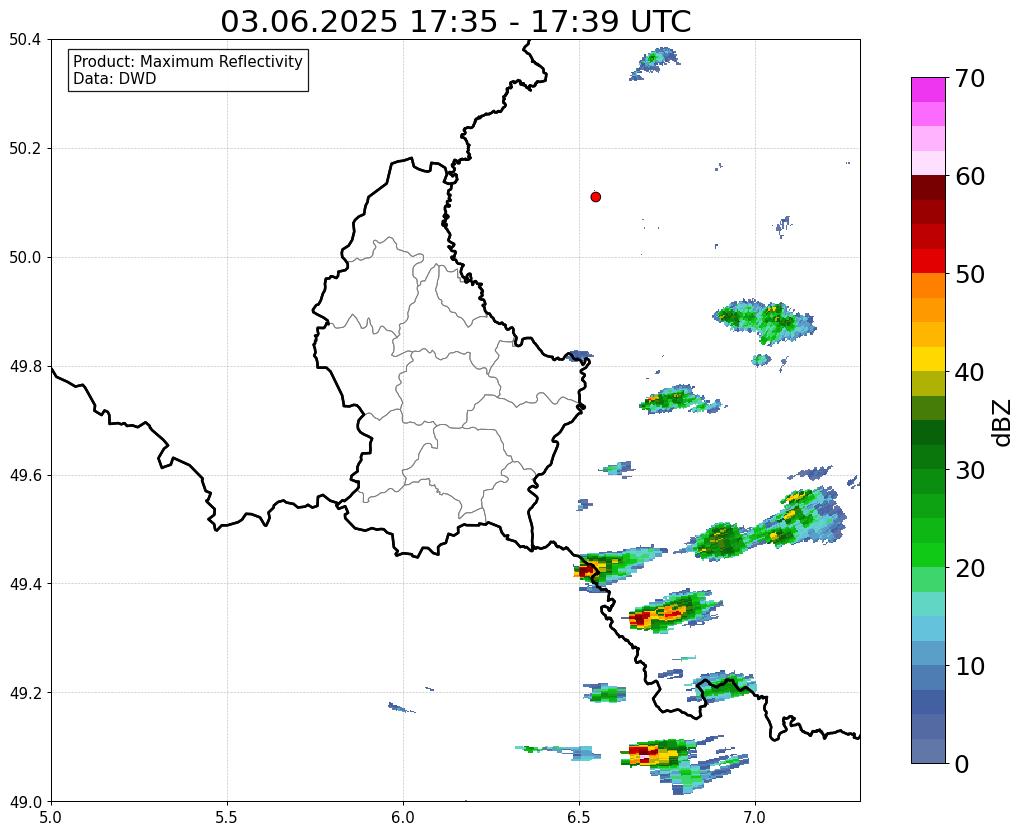
Task: Click the turquoise colorbar segment between 10 and 20
Action: coord(928,604)
